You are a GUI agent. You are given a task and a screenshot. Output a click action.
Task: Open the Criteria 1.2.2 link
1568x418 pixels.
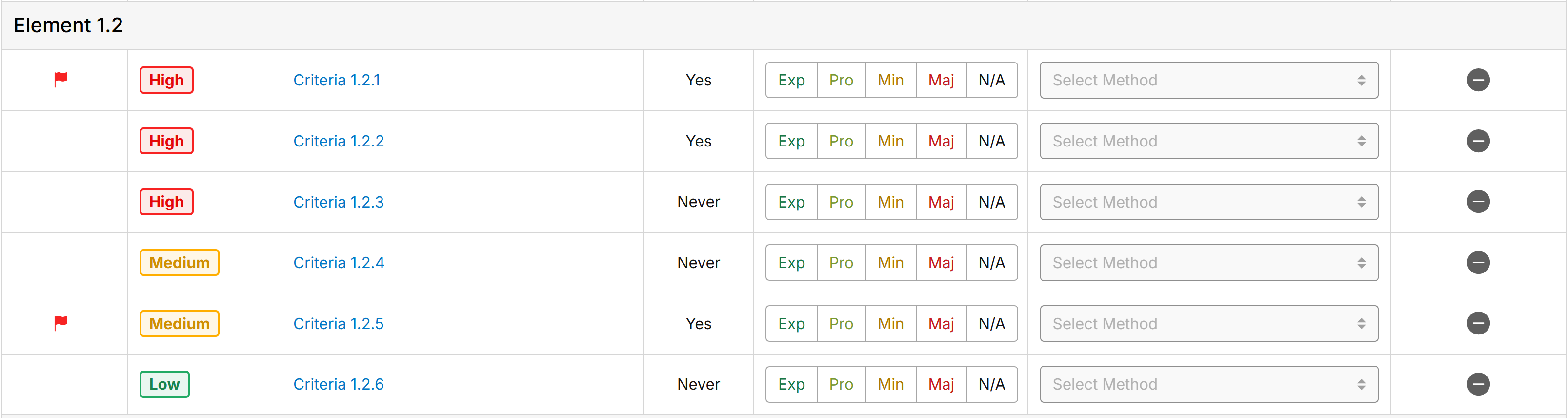click(x=339, y=141)
